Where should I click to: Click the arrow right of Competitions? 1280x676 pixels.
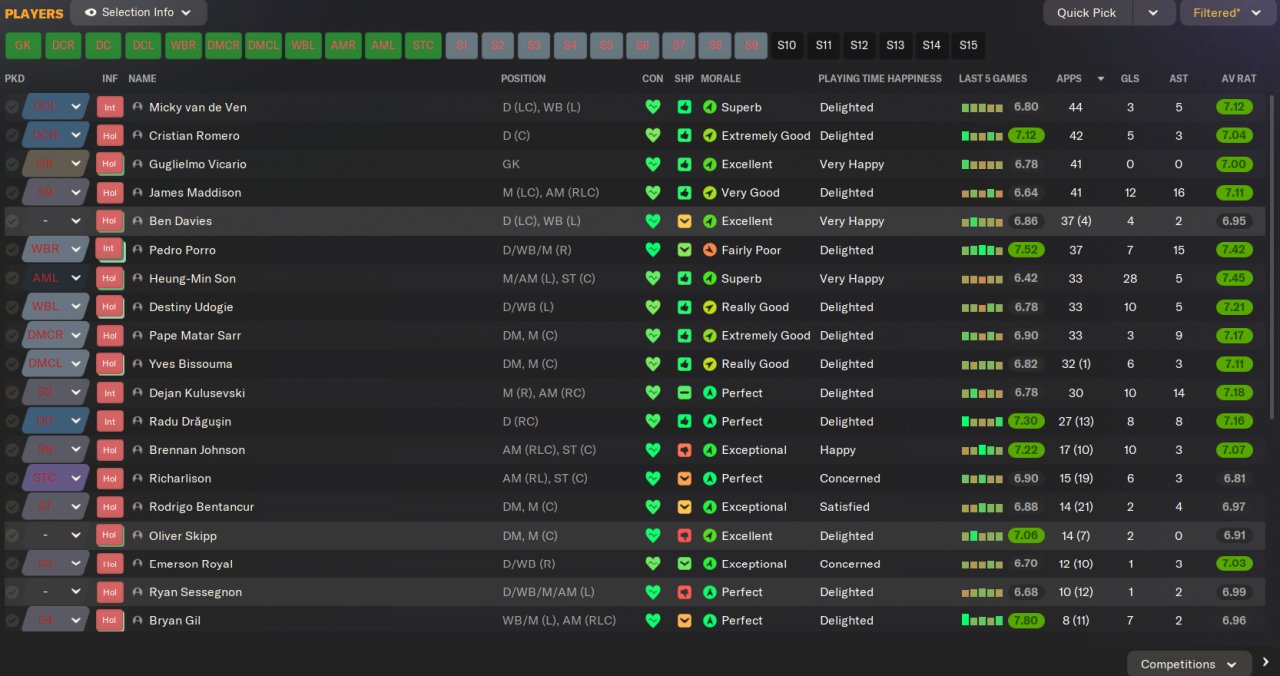1266,662
